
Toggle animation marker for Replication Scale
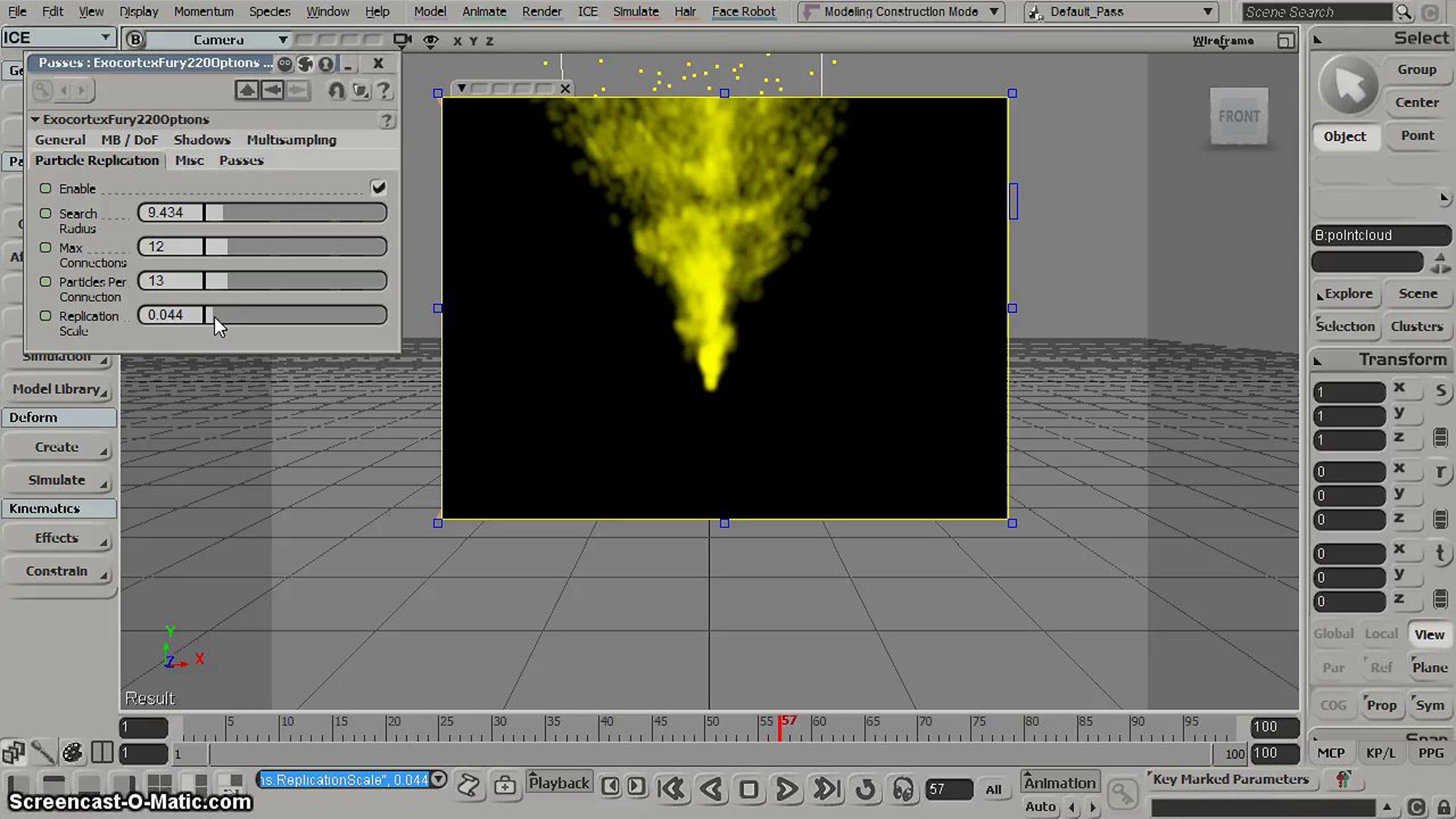pos(45,315)
